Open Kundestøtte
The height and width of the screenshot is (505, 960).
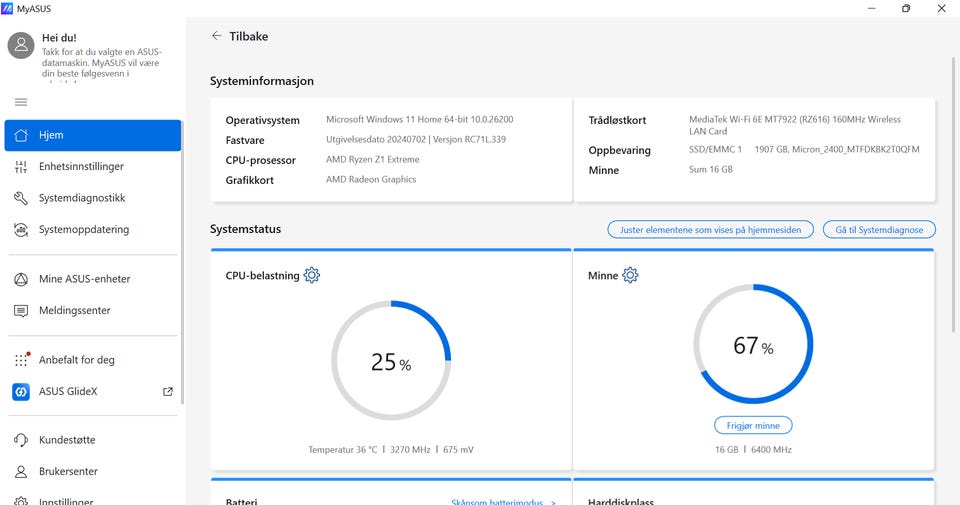click(x=92, y=440)
